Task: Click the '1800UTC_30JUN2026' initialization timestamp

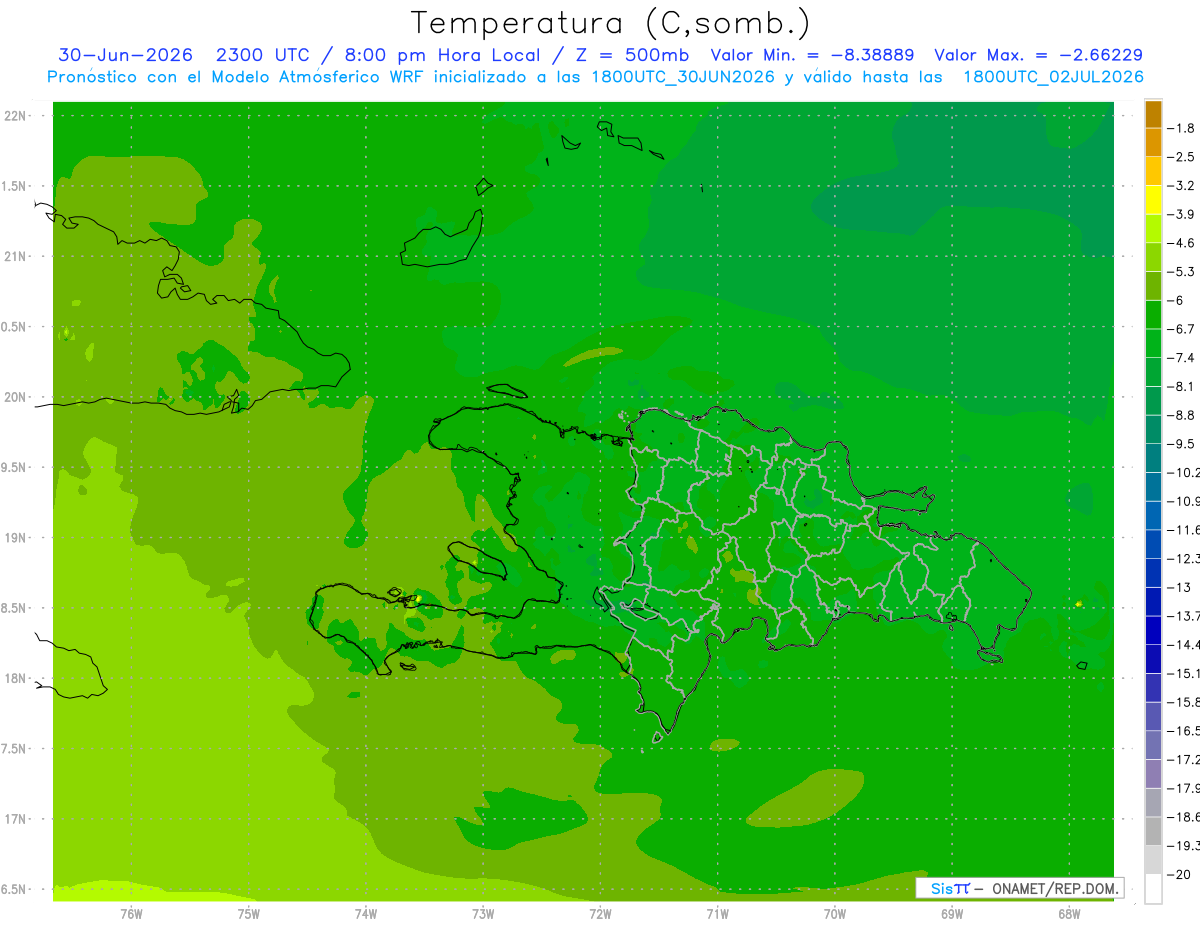Action: coord(681,77)
